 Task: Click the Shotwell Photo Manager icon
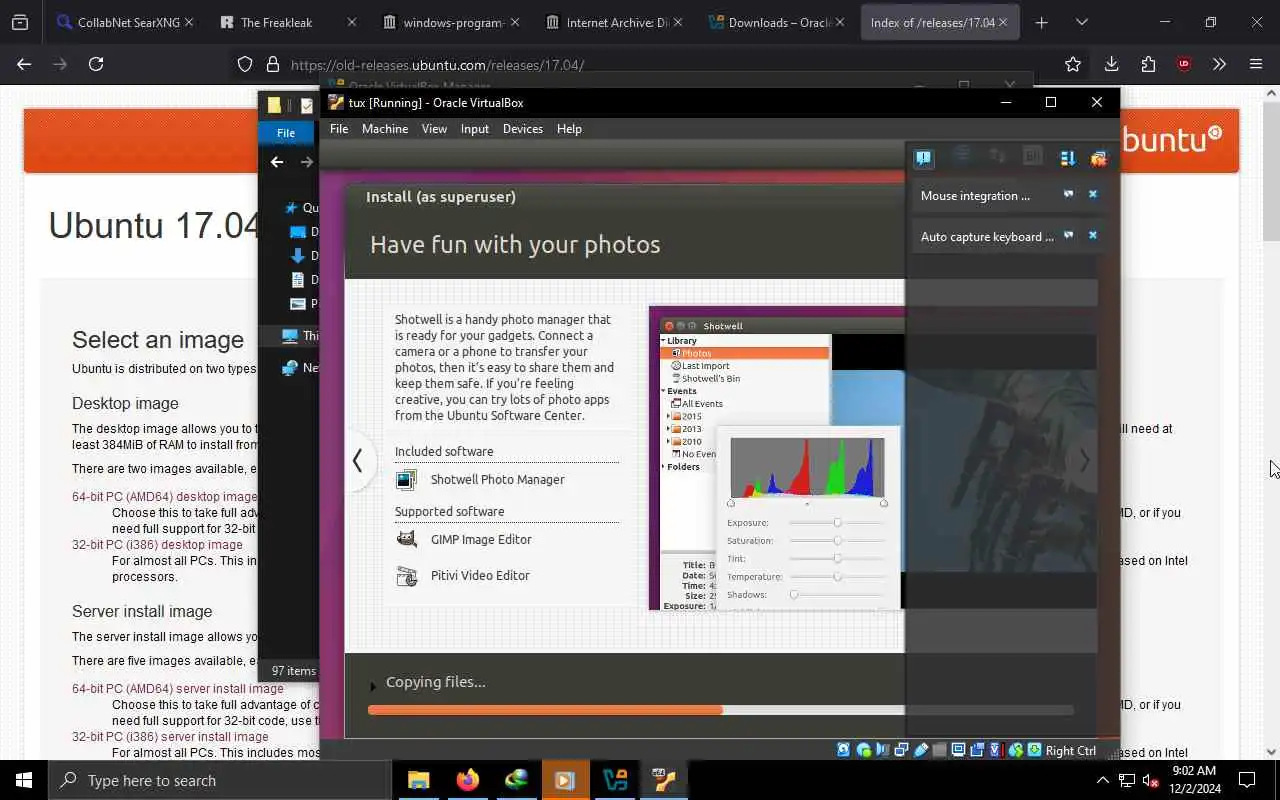406,480
